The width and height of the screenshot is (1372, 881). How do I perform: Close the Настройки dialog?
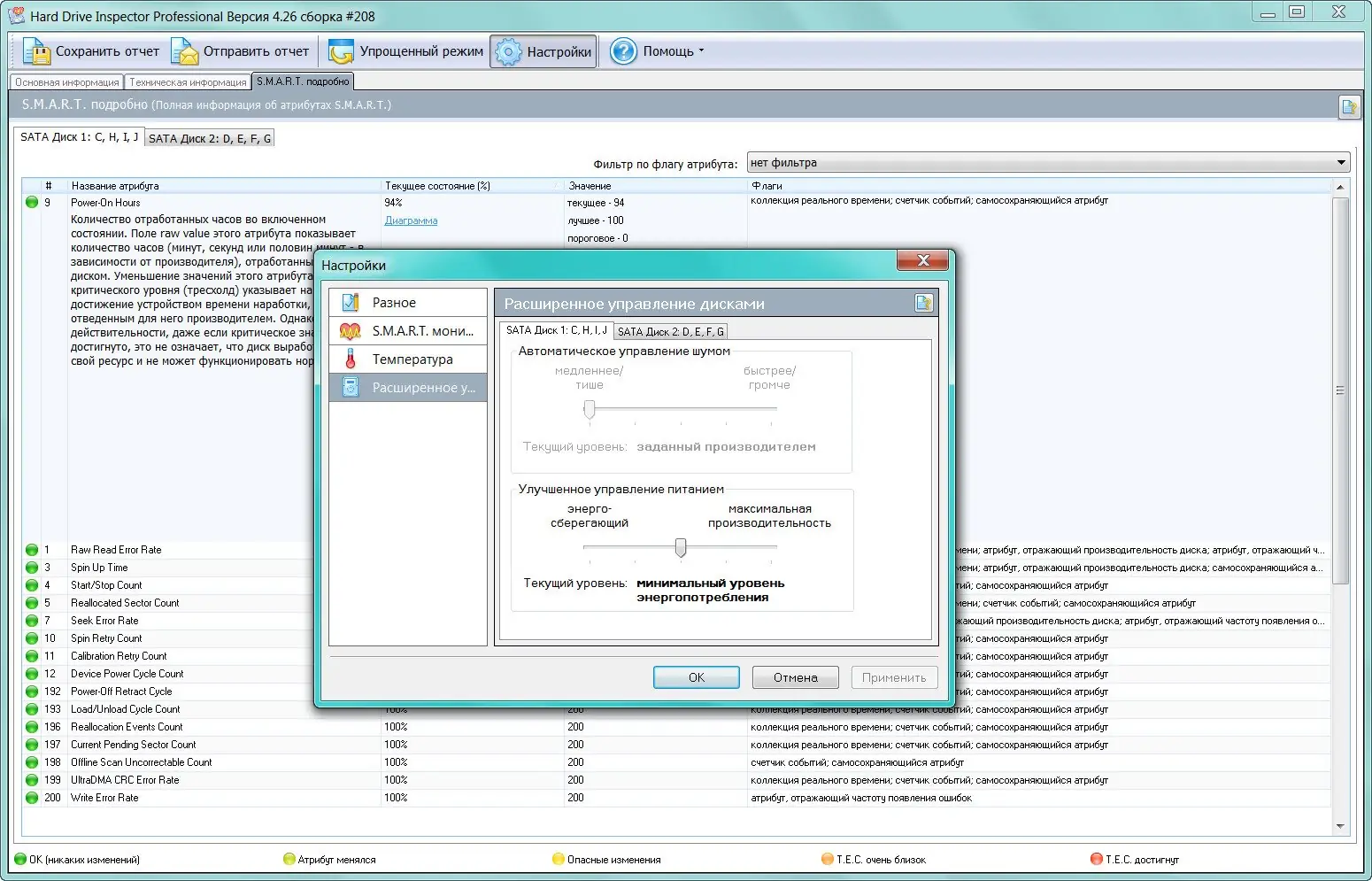pos(922,260)
